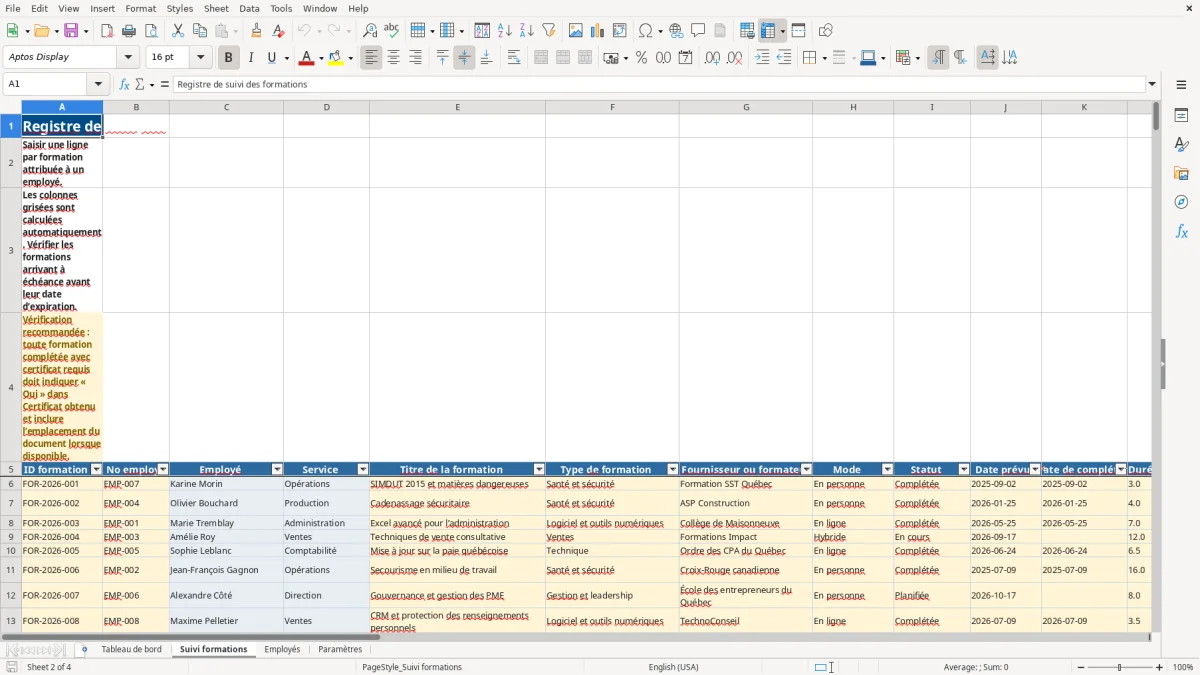Click the Cut scissors icon
The image size is (1200, 675).
(177, 31)
